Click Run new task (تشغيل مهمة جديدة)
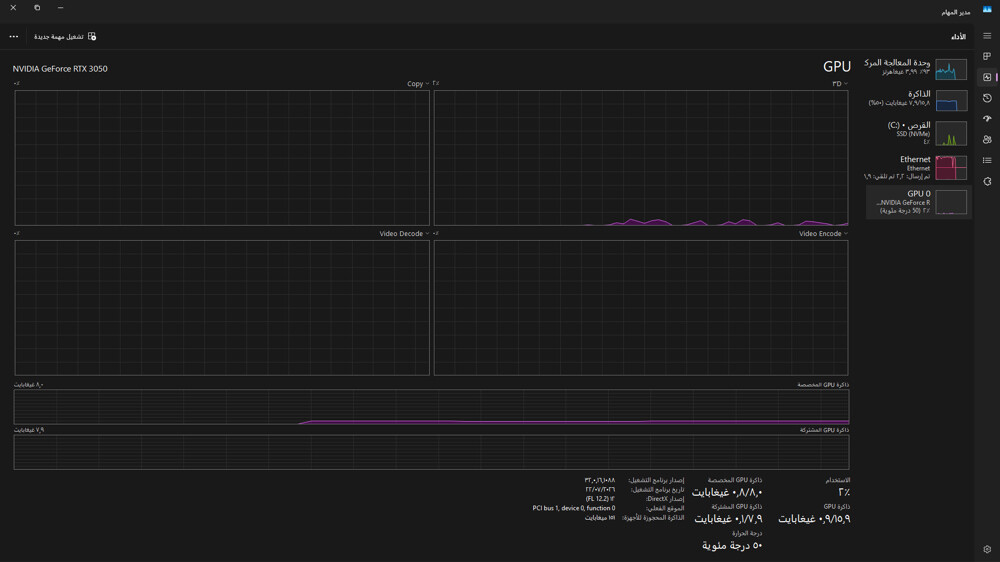 65,36
